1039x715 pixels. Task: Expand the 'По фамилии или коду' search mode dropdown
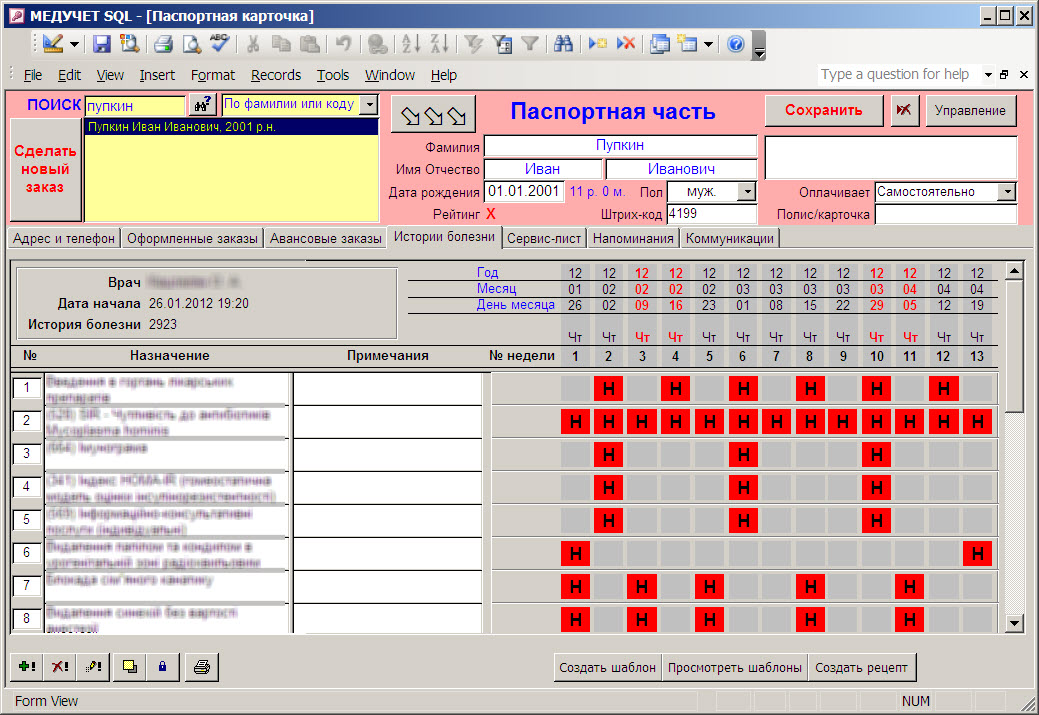tap(369, 105)
